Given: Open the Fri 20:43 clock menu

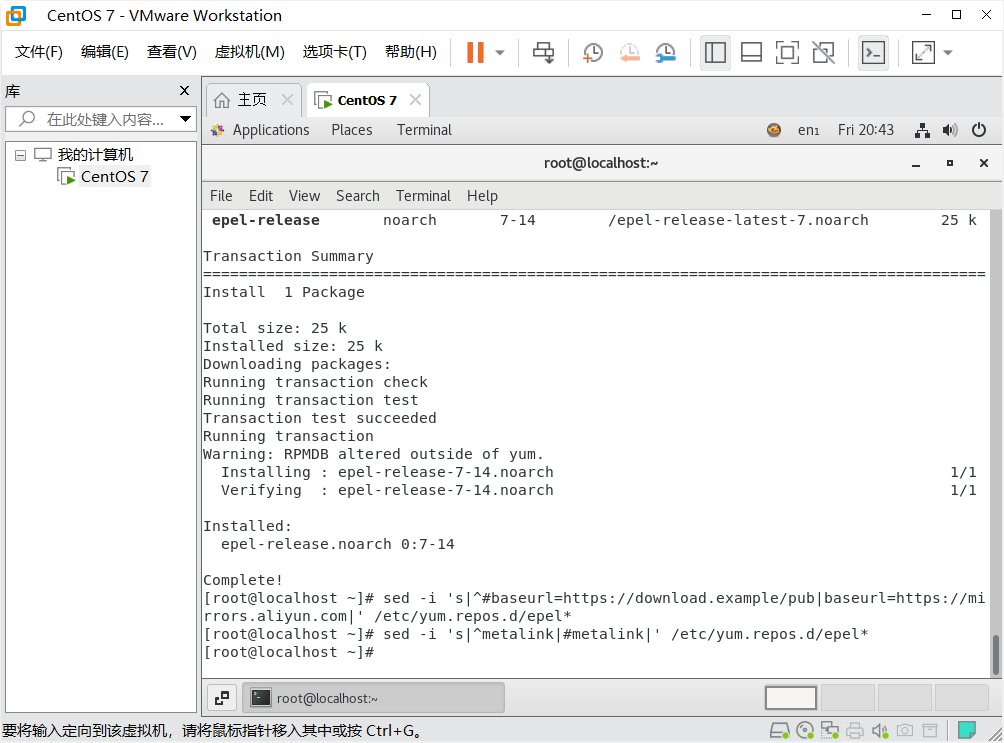Looking at the screenshot, I should coord(866,130).
